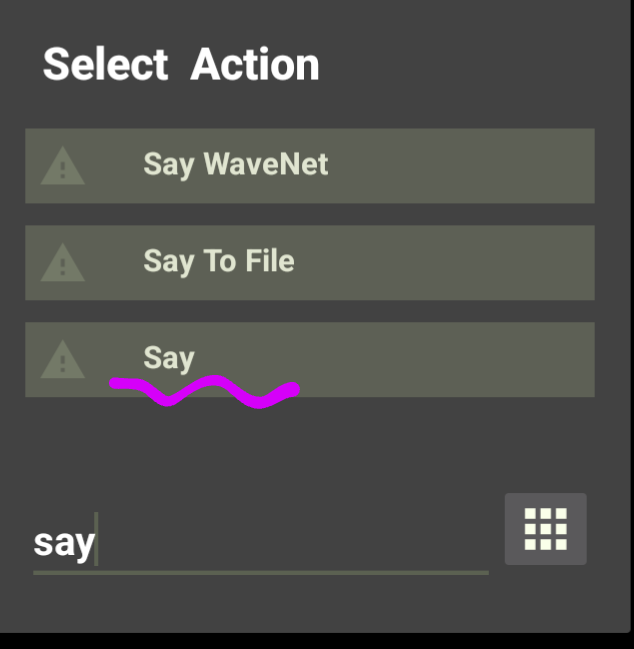Place cursor after "say" in search box
This screenshot has width=634, height=649.
click(96, 539)
